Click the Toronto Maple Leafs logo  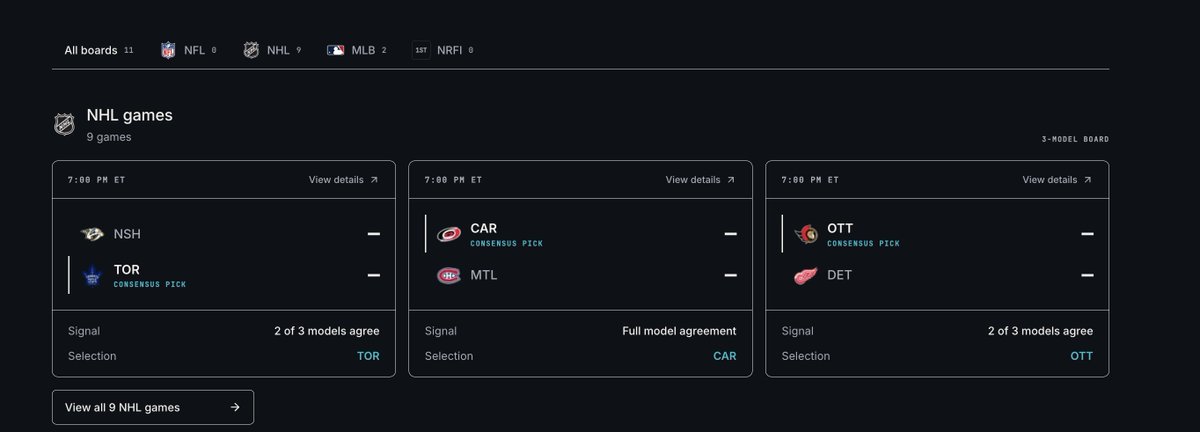click(x=93, y=275)
